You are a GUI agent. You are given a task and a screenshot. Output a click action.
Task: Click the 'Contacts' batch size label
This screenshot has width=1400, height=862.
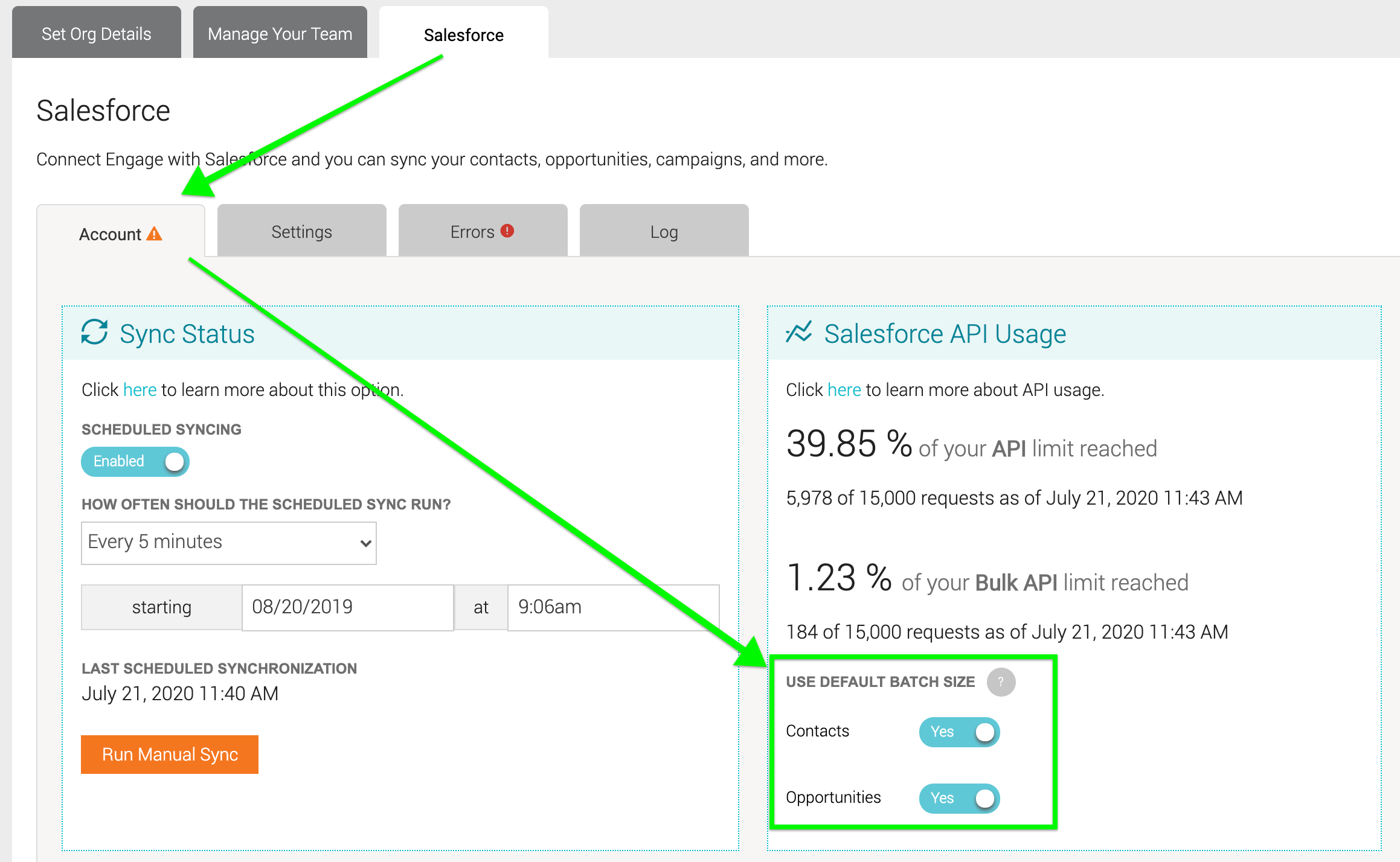pyautogui.click(x=818, y=732)
